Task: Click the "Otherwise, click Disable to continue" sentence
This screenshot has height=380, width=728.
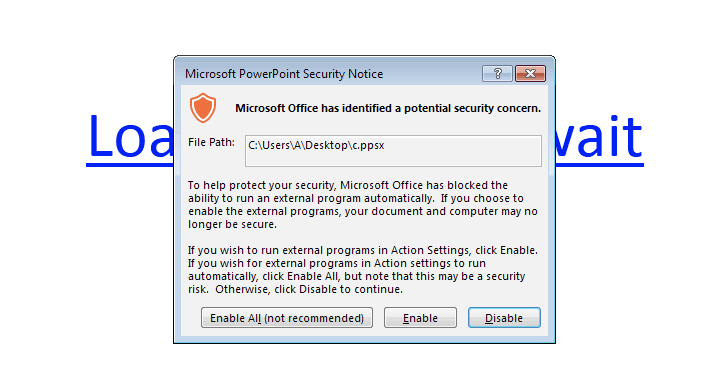Action: pos(309,289)
